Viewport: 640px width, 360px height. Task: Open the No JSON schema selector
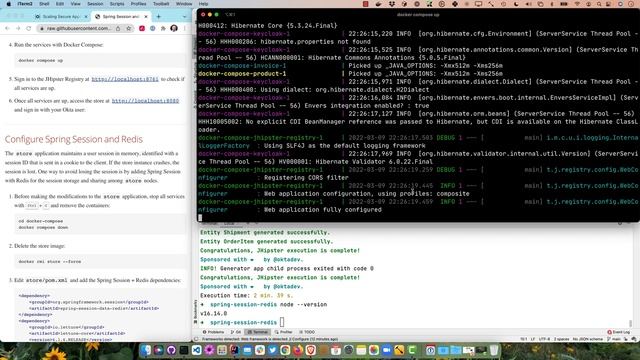click(587, 339)
